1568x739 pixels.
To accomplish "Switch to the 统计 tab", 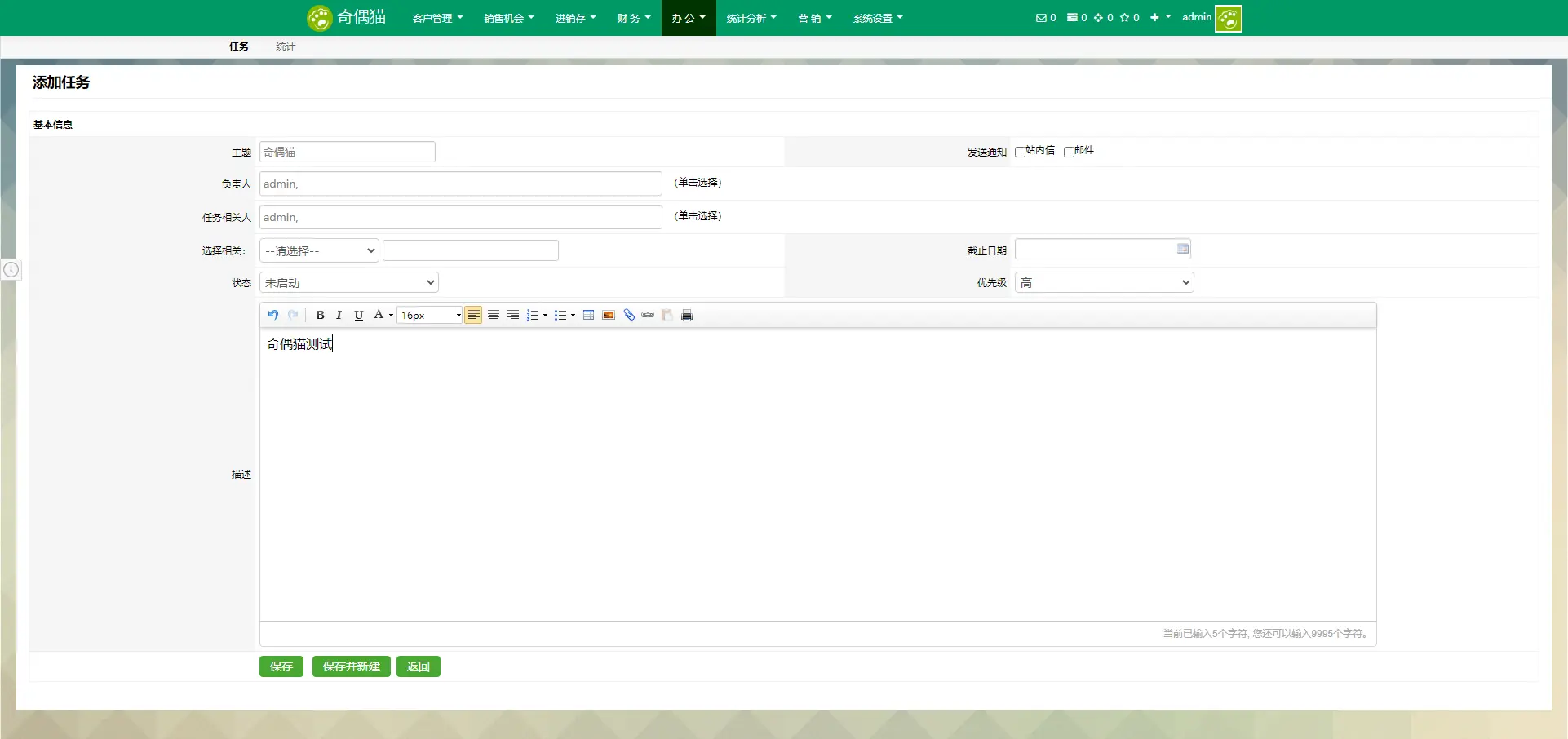I will coord(286,46).
